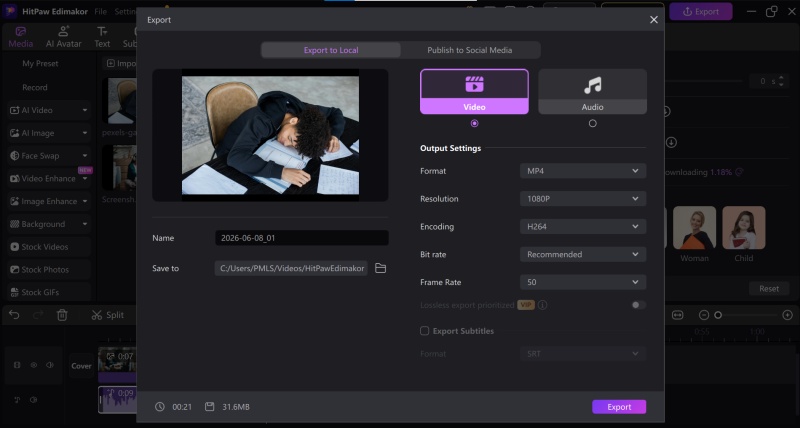This screenshot has height=428, width=800.
Task: Click the audio track music note icon
Action: pos(17,400)
